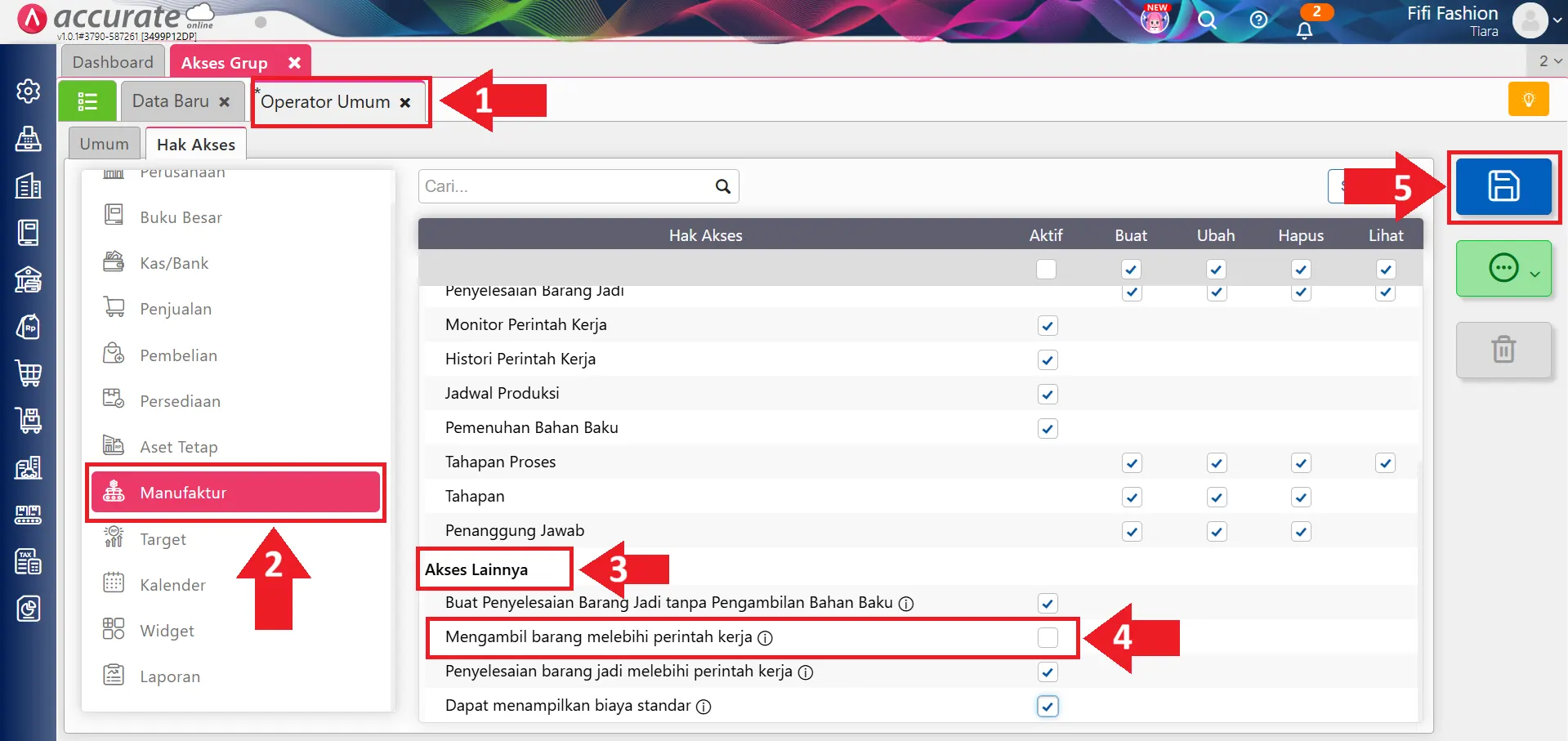Toggle Tahapan Proses Lihat checkbox

click(x=1385, y=463)
